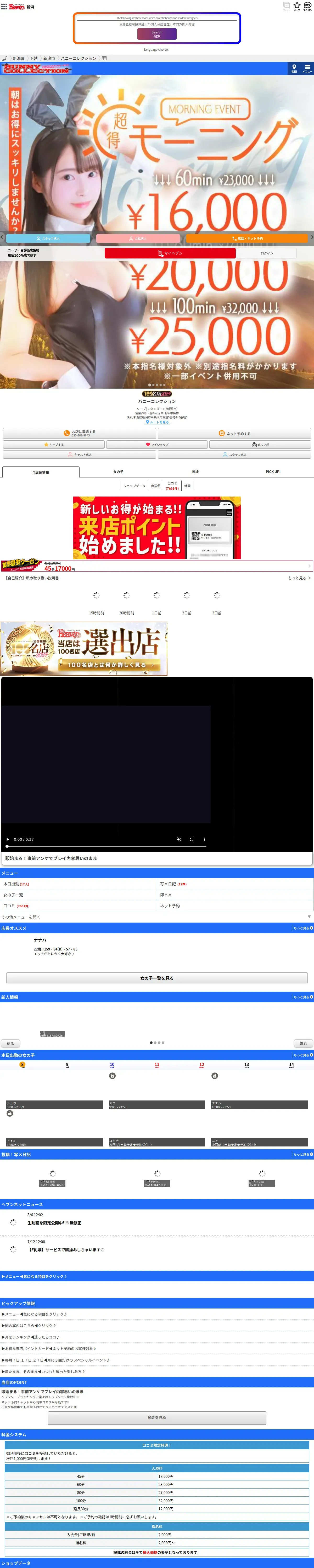The image size is (314, 1568).
Task: Open the キープ star icon
Action: point(297,5)
